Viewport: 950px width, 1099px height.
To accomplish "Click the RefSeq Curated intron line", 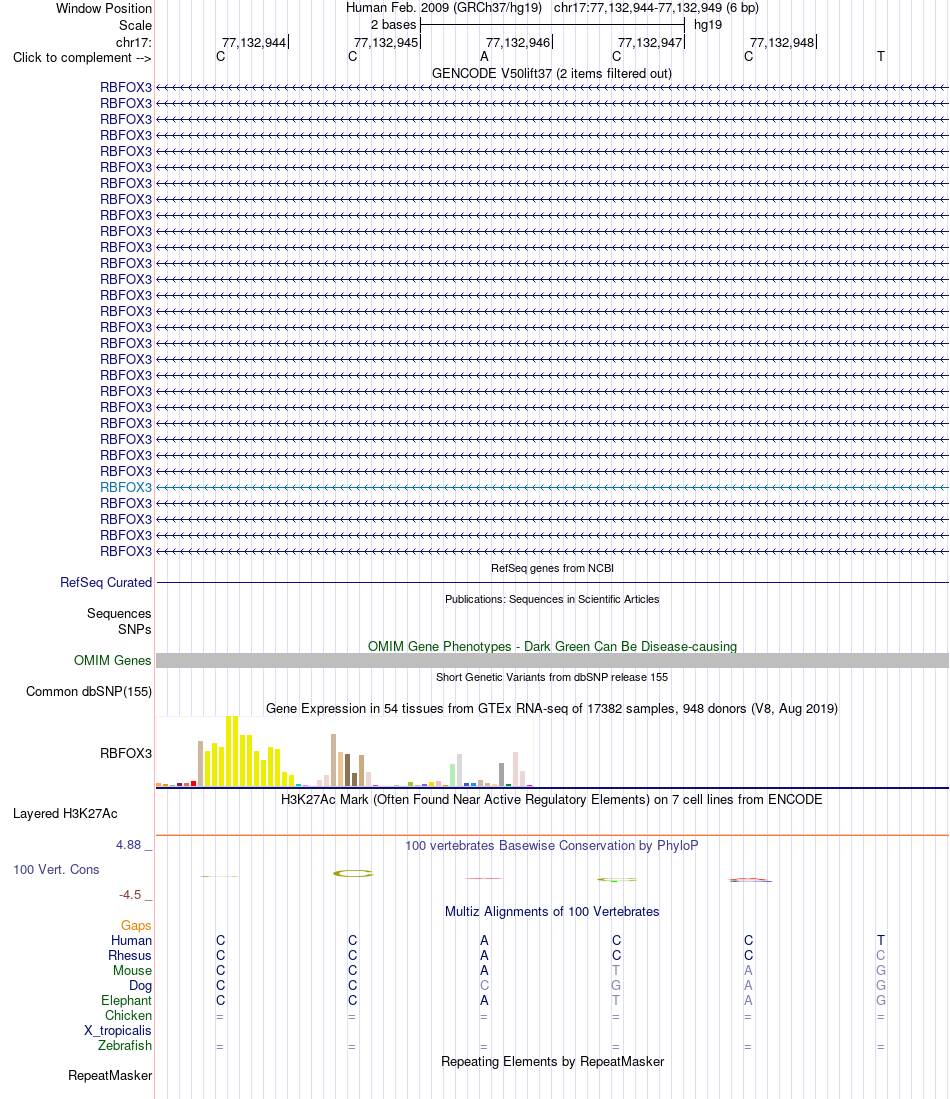I will coord(552,582).
